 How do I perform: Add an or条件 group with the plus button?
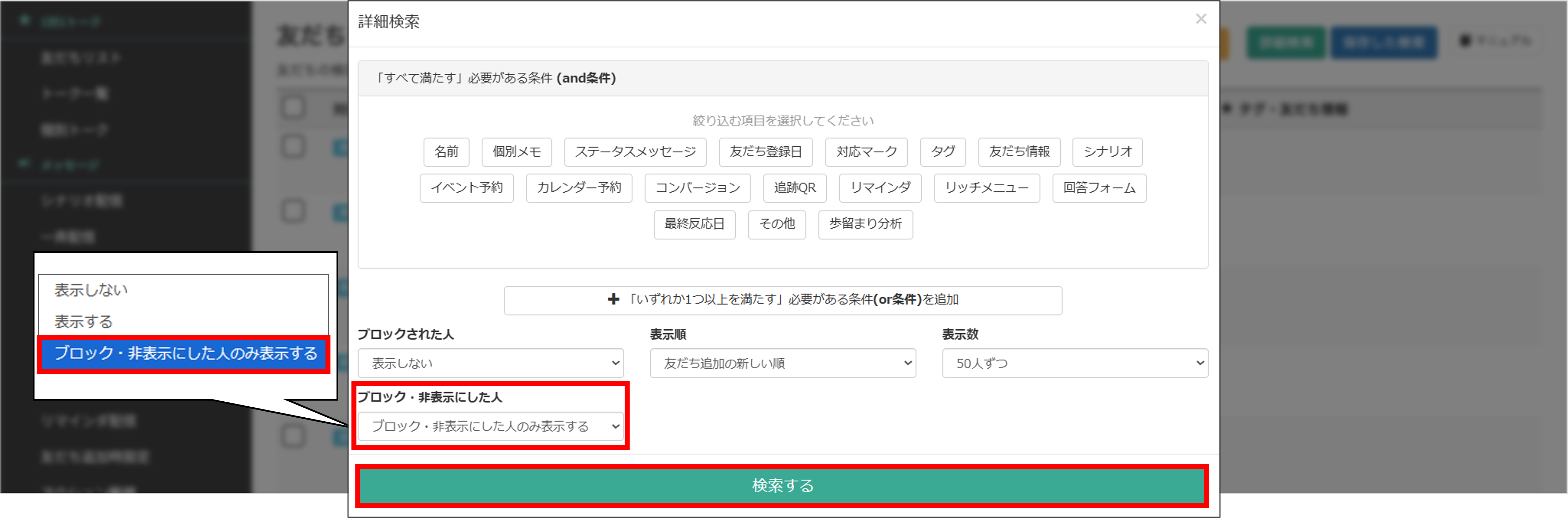pyautogui.click(x=783, y=300)
